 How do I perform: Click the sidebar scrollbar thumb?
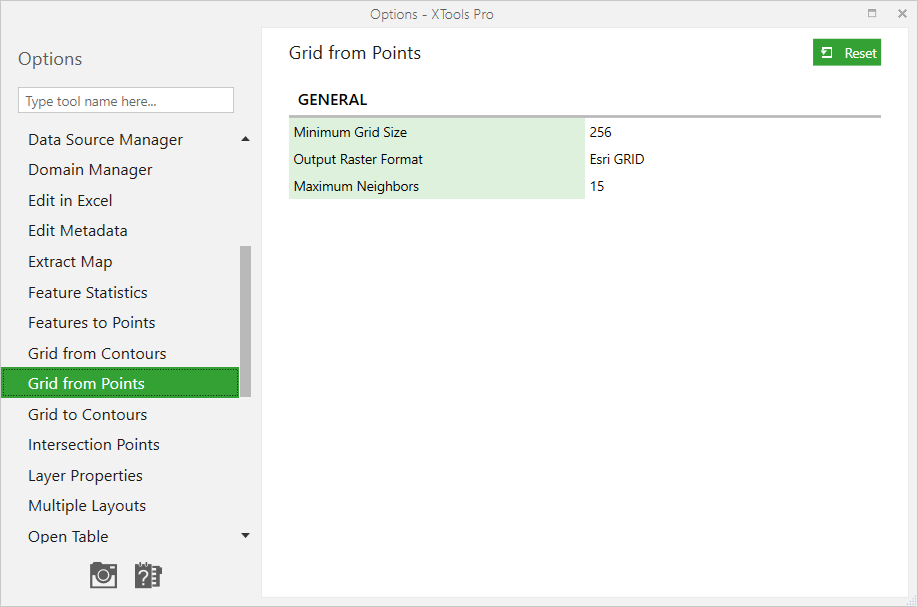245,321
